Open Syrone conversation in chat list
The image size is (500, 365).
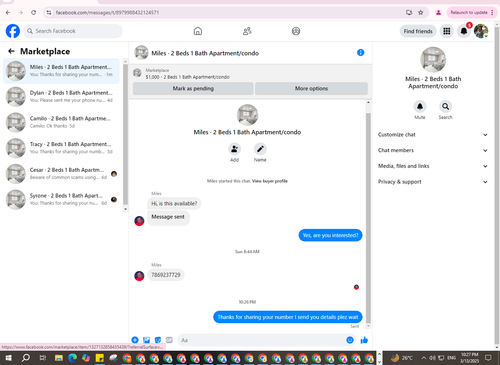[61, 199]
